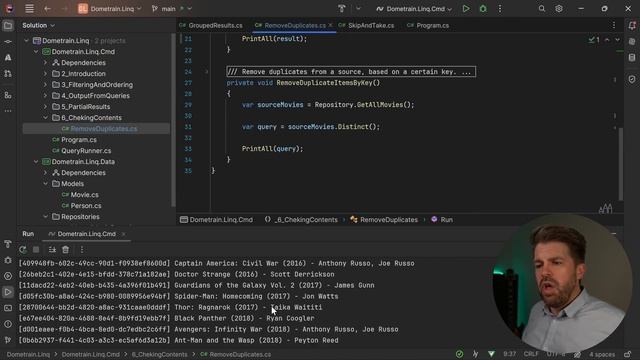
Task: Collapse the Repositories folder
Action: tap(45, 217)
